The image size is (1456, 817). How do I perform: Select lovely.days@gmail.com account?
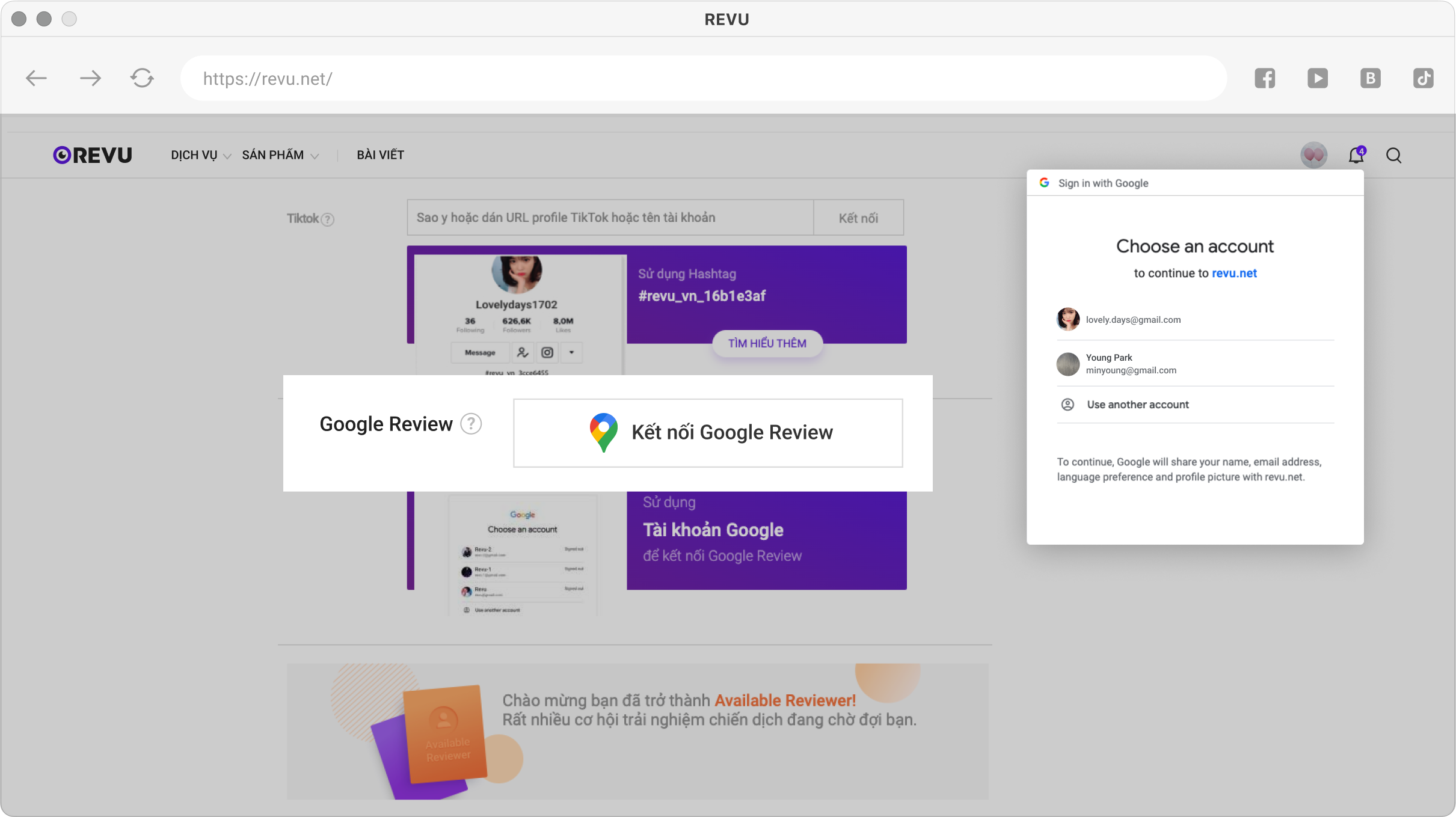(x=1133, y=319)
